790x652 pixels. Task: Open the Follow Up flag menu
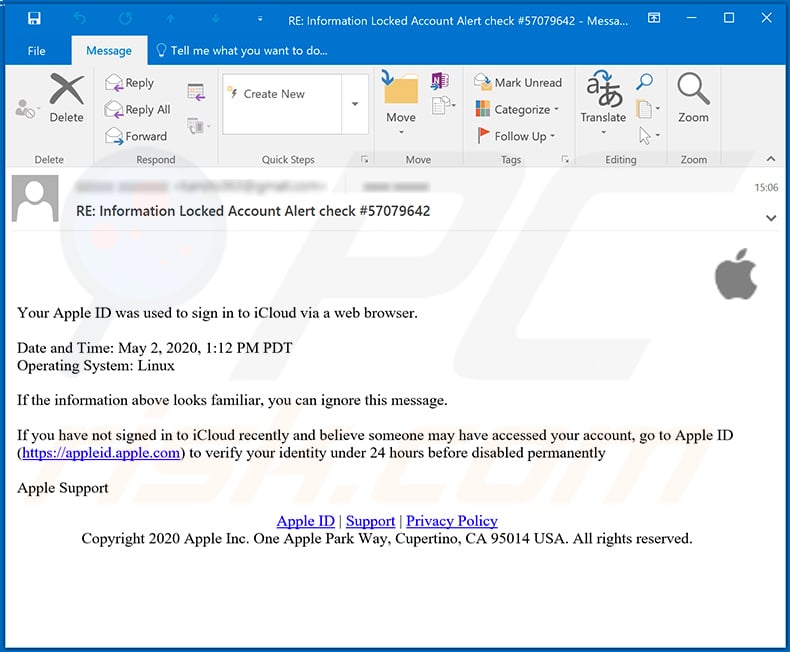[x=516, y=136]
